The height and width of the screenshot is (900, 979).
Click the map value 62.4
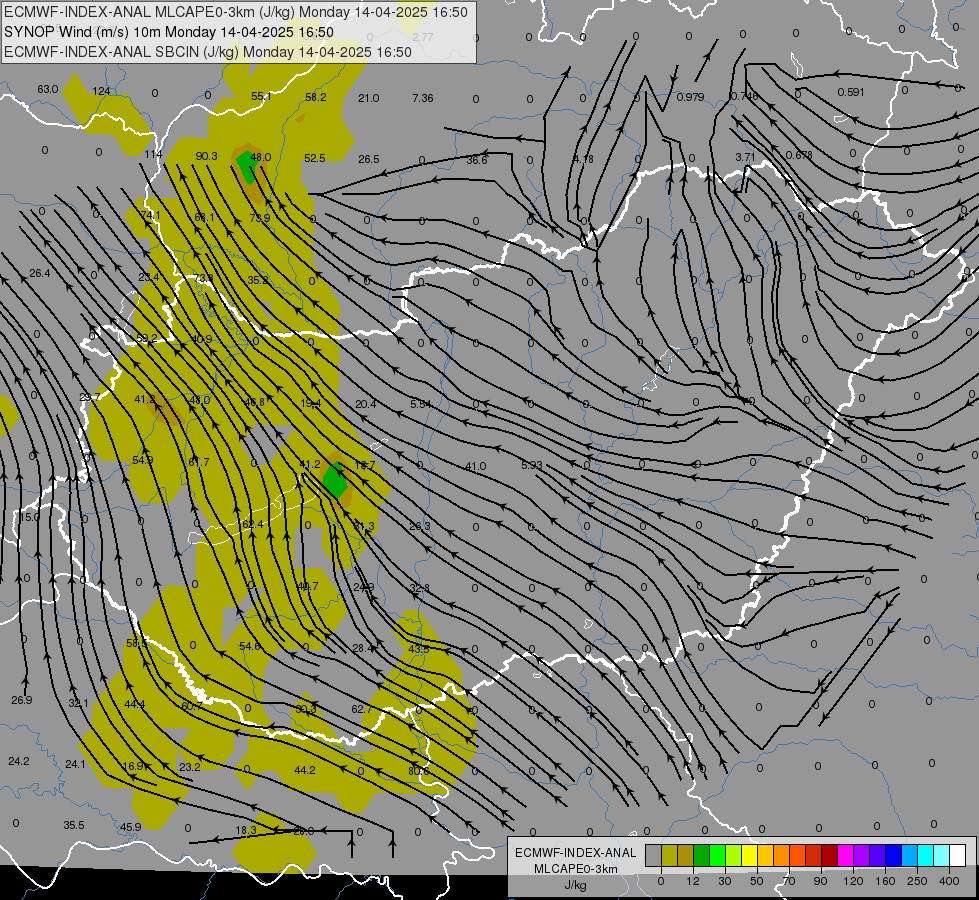coord(252,524)
